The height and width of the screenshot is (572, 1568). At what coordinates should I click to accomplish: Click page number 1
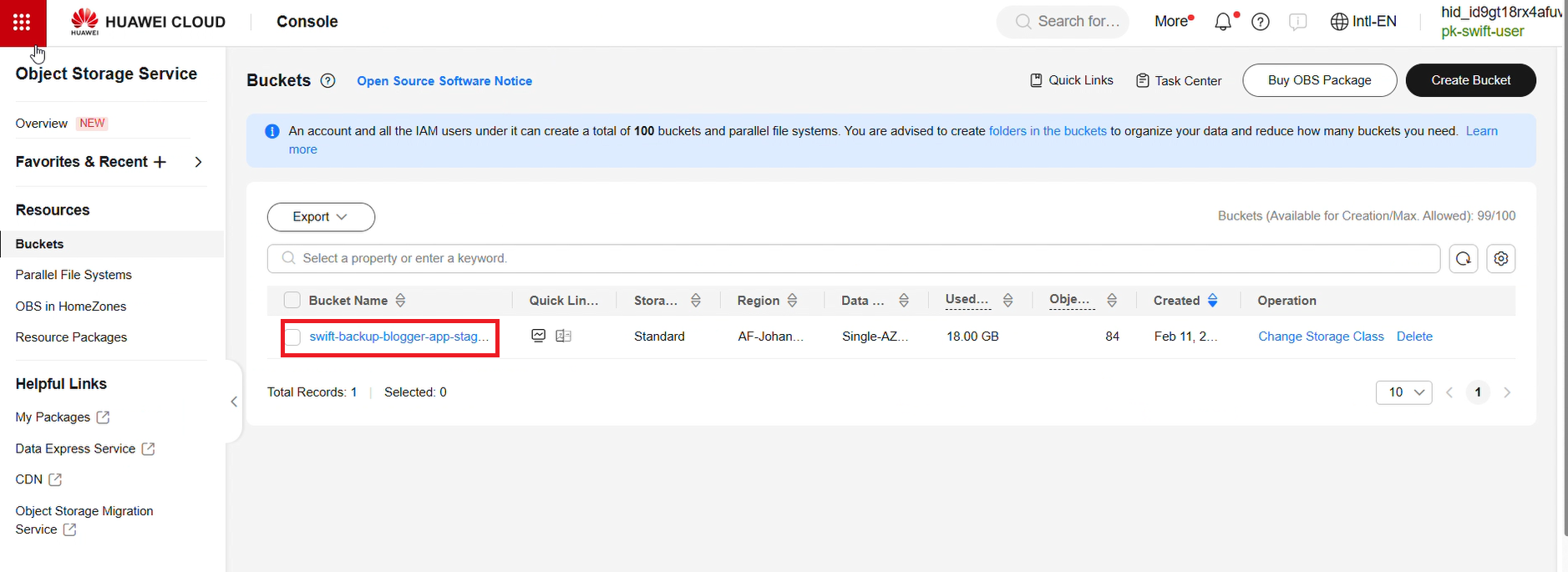pos(1478,392)
